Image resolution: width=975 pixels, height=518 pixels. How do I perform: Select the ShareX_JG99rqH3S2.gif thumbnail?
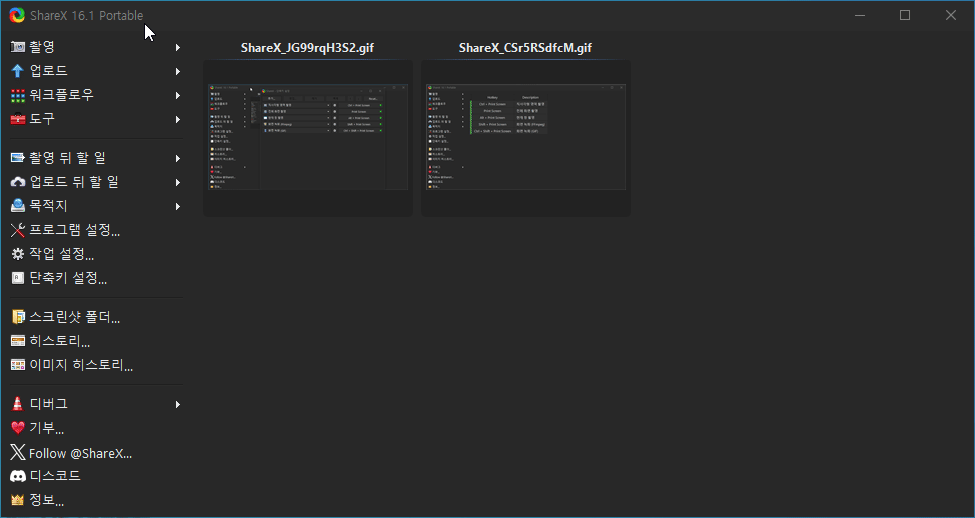click(x=308, y=138)
